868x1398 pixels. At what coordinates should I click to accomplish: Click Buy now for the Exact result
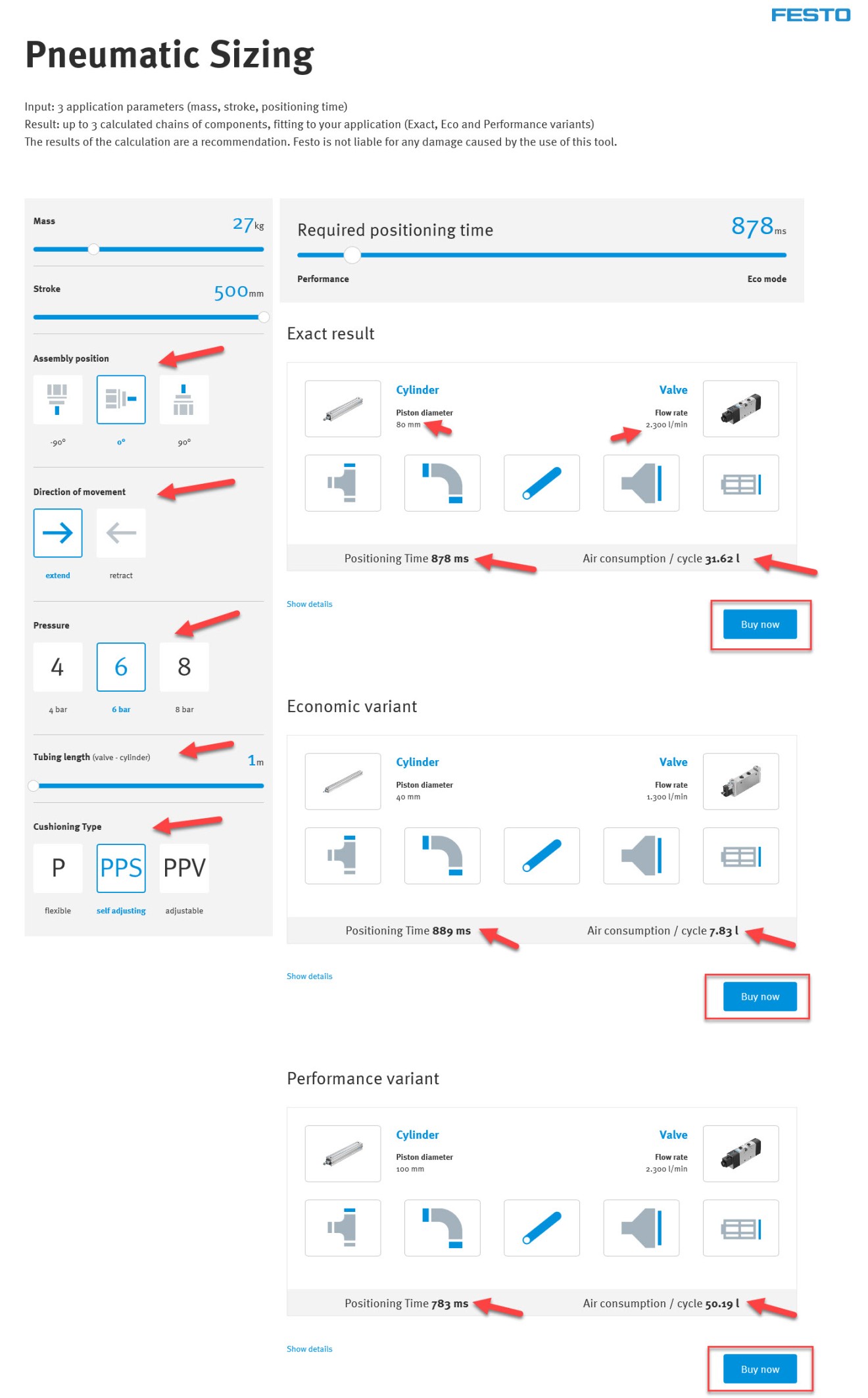pos(760,624)
